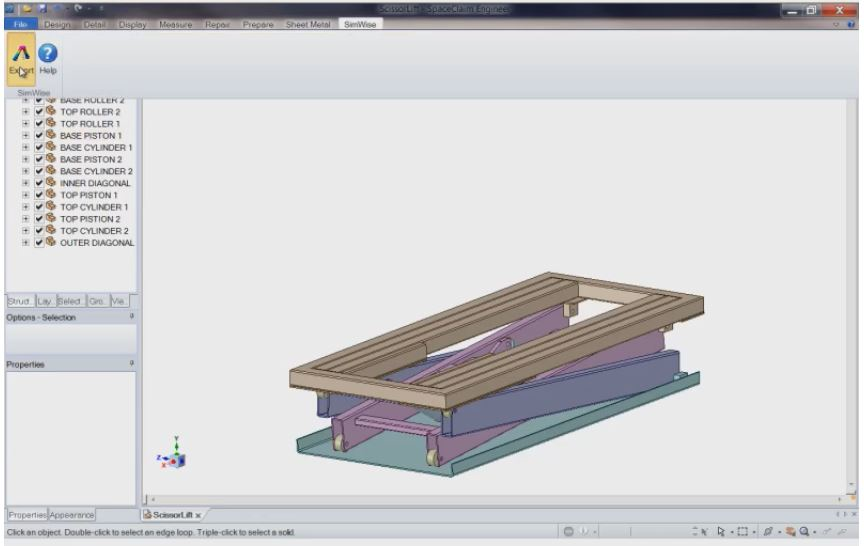Click the INNER DIAGONAL component icon

click(x=50, y=184)
